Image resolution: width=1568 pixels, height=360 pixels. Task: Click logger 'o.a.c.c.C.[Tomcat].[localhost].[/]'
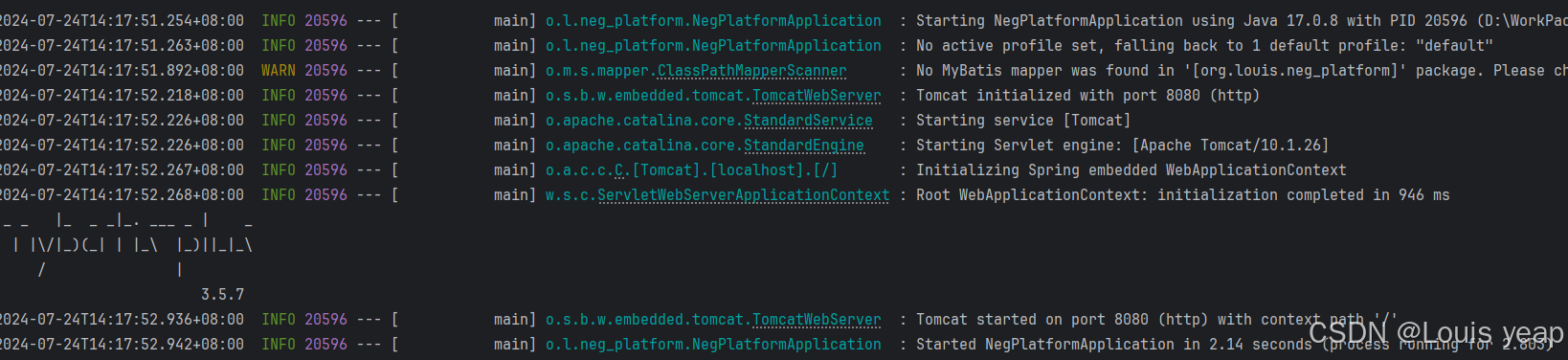click(x=691, y=170)
